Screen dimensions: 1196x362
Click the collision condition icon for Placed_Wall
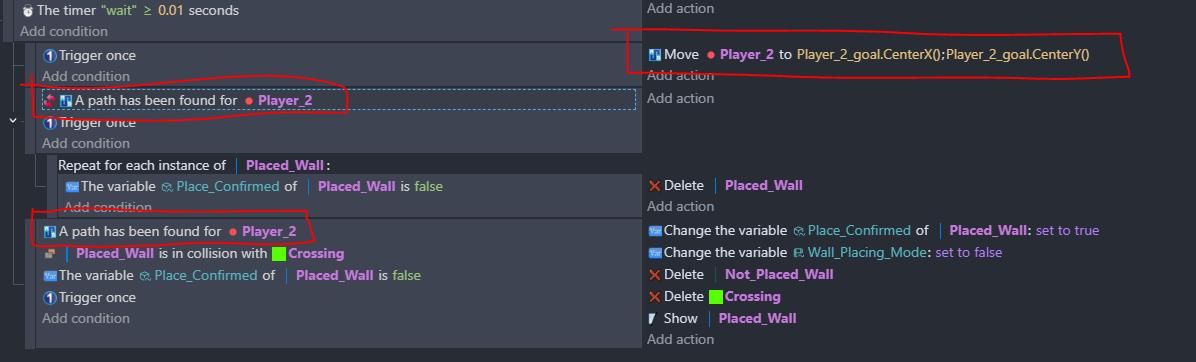[x=50, y=254]
